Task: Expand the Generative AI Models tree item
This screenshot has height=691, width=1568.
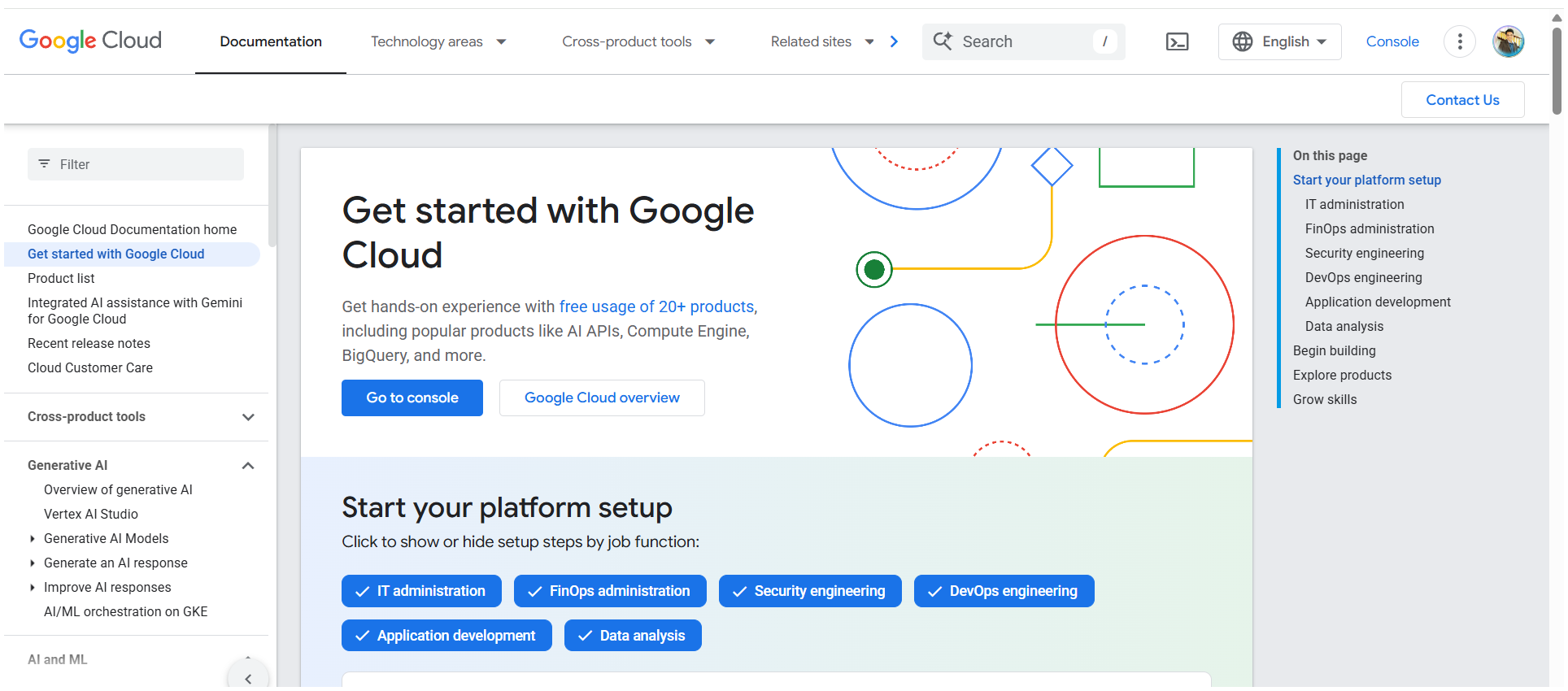Action: coord(33,539)
